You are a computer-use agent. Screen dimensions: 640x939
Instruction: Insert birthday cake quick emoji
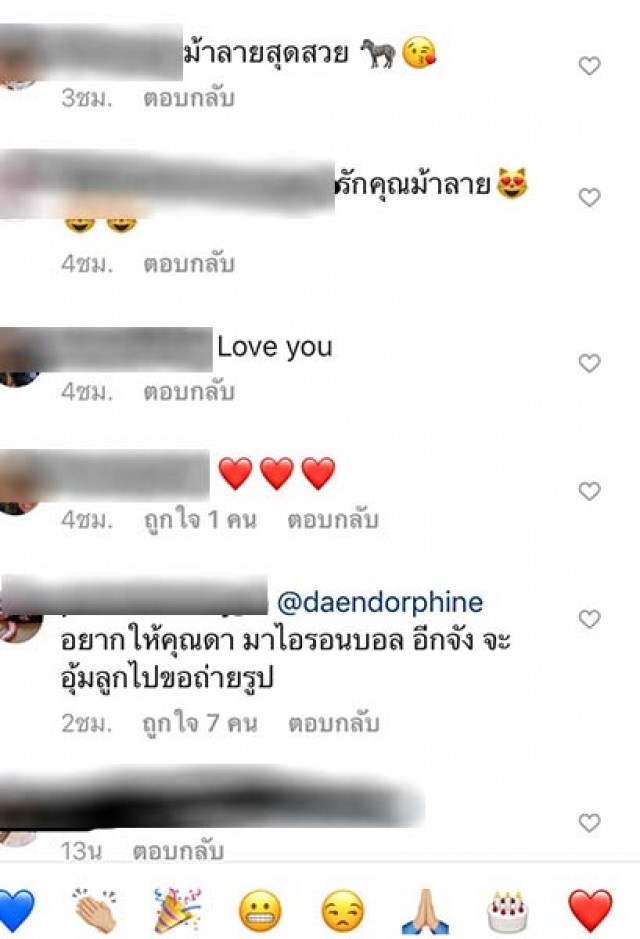pos(507,911)
